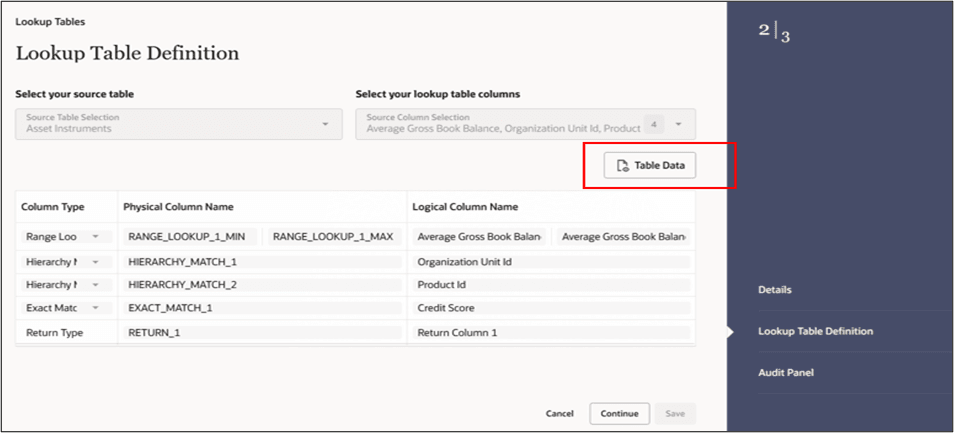Edit the Return Column 1 logical name
The image size is (954, 433).
pyautogui.click(x=551, y=333)
